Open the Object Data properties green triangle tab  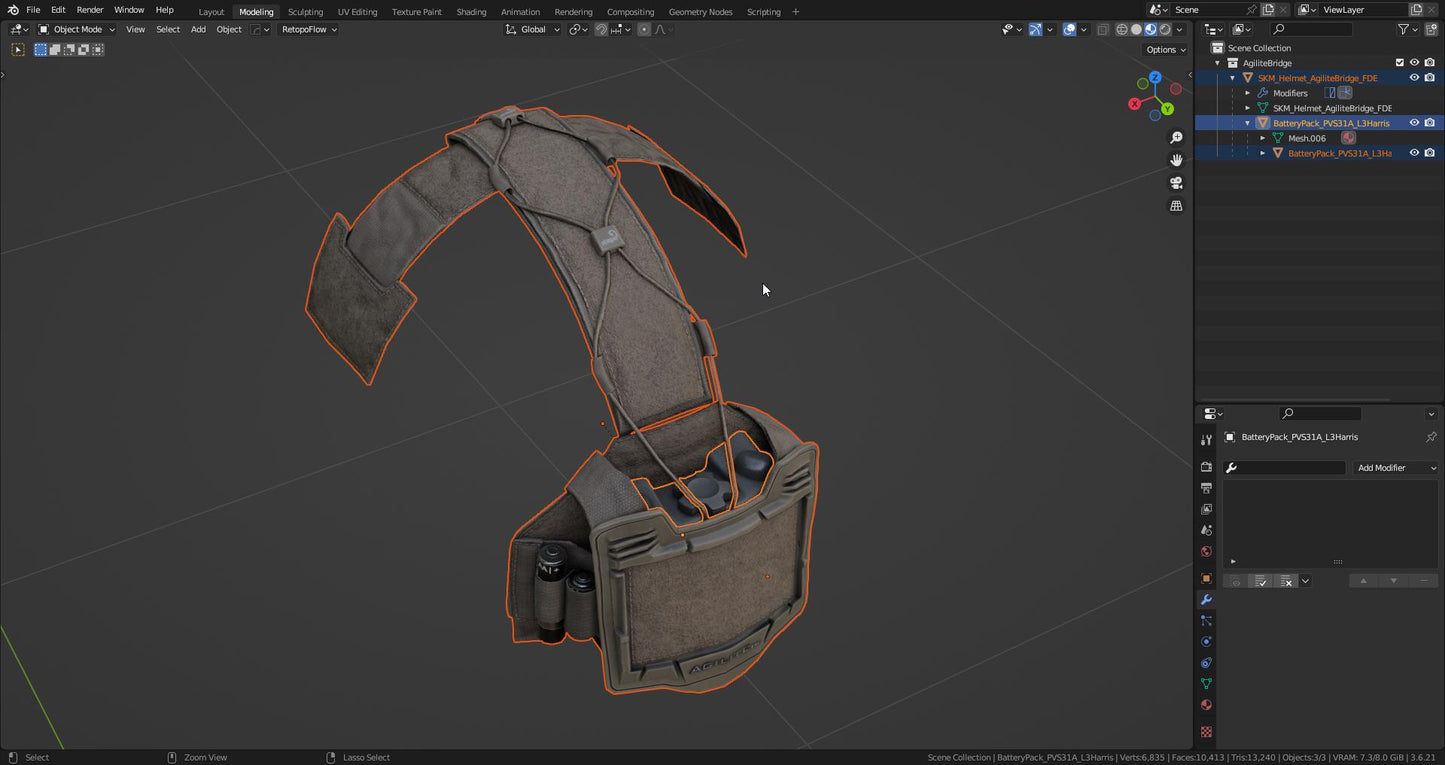[x=1206, y=684]
